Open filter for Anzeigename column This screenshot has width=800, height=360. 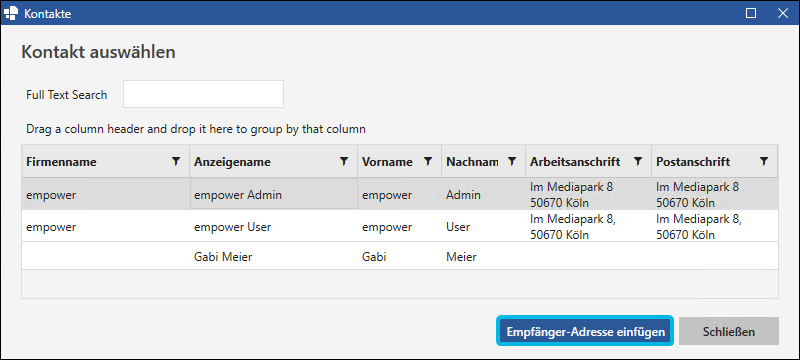(344, 162)
